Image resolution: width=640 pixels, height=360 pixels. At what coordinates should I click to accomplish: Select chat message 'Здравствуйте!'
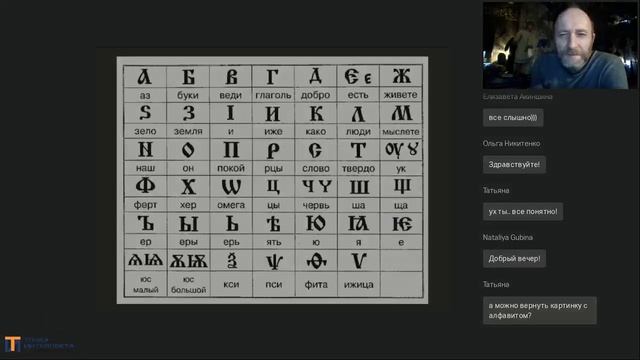click(x=514, y=164)
